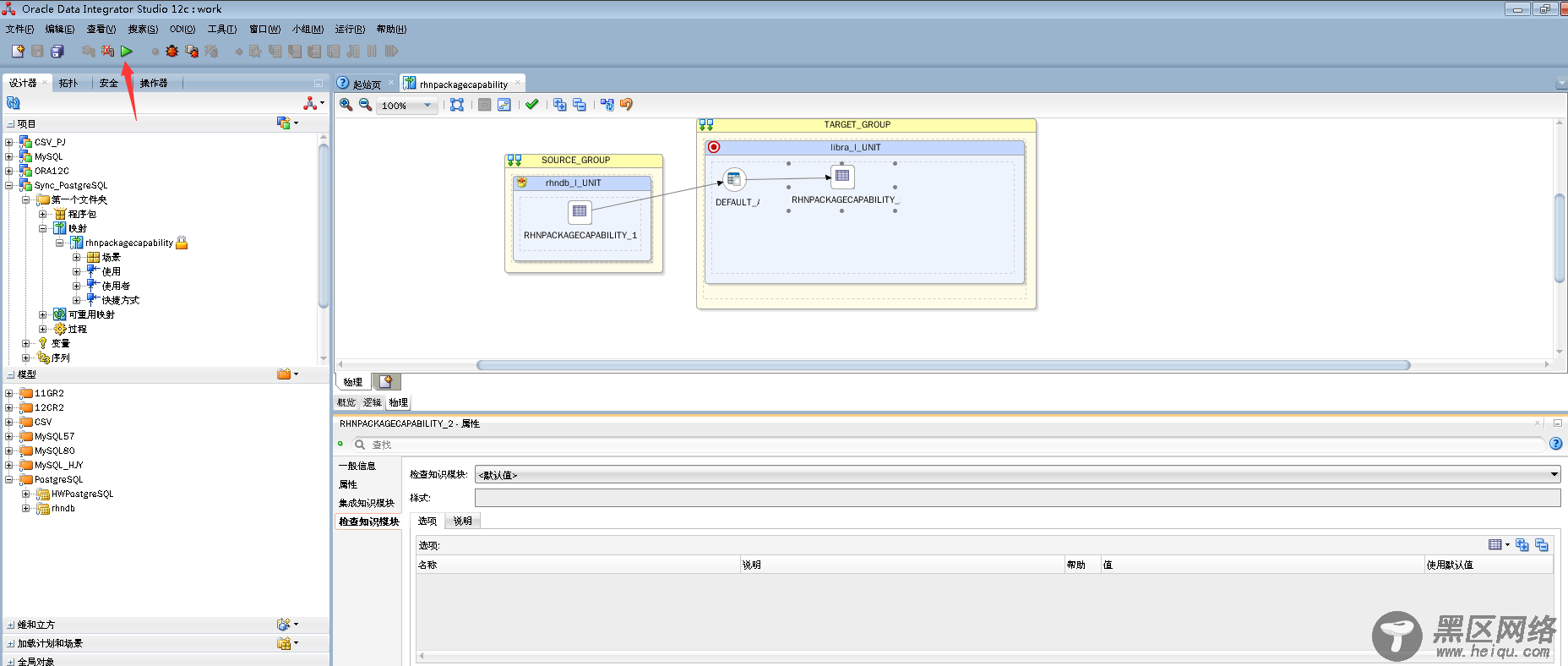Zoom out on the mapping diagram
The width and height of the screenshot is (1568, 666).
[366, 105]
